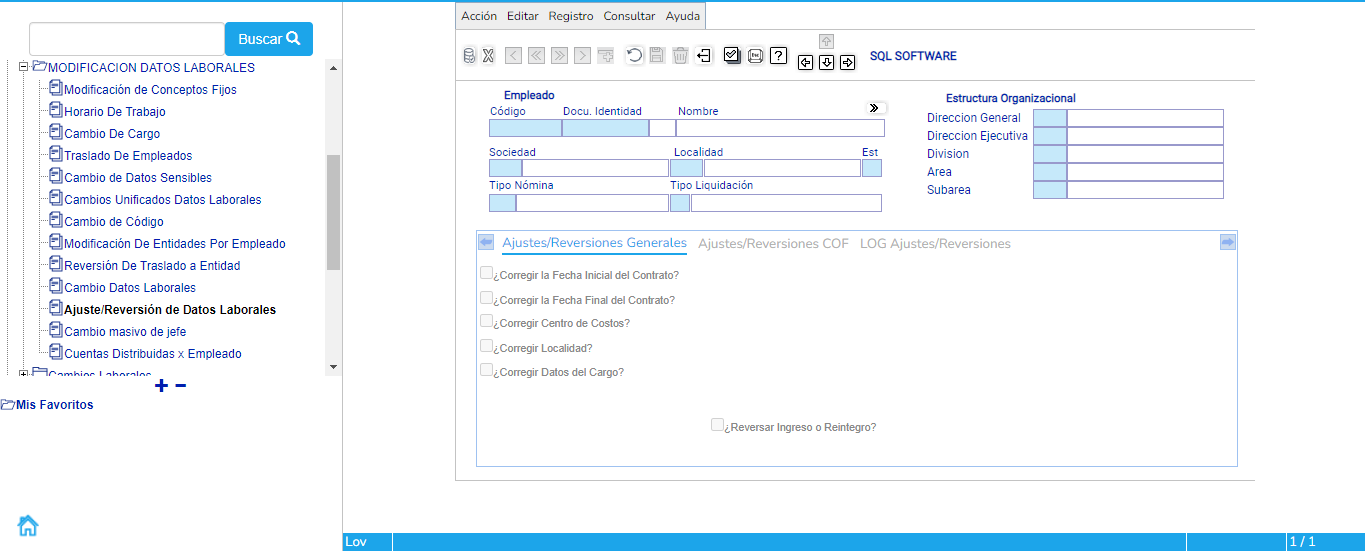Viewport: 1365px width, 551px height.
Task: Open Traslado De Empleados item
Action: coord(128,156)
